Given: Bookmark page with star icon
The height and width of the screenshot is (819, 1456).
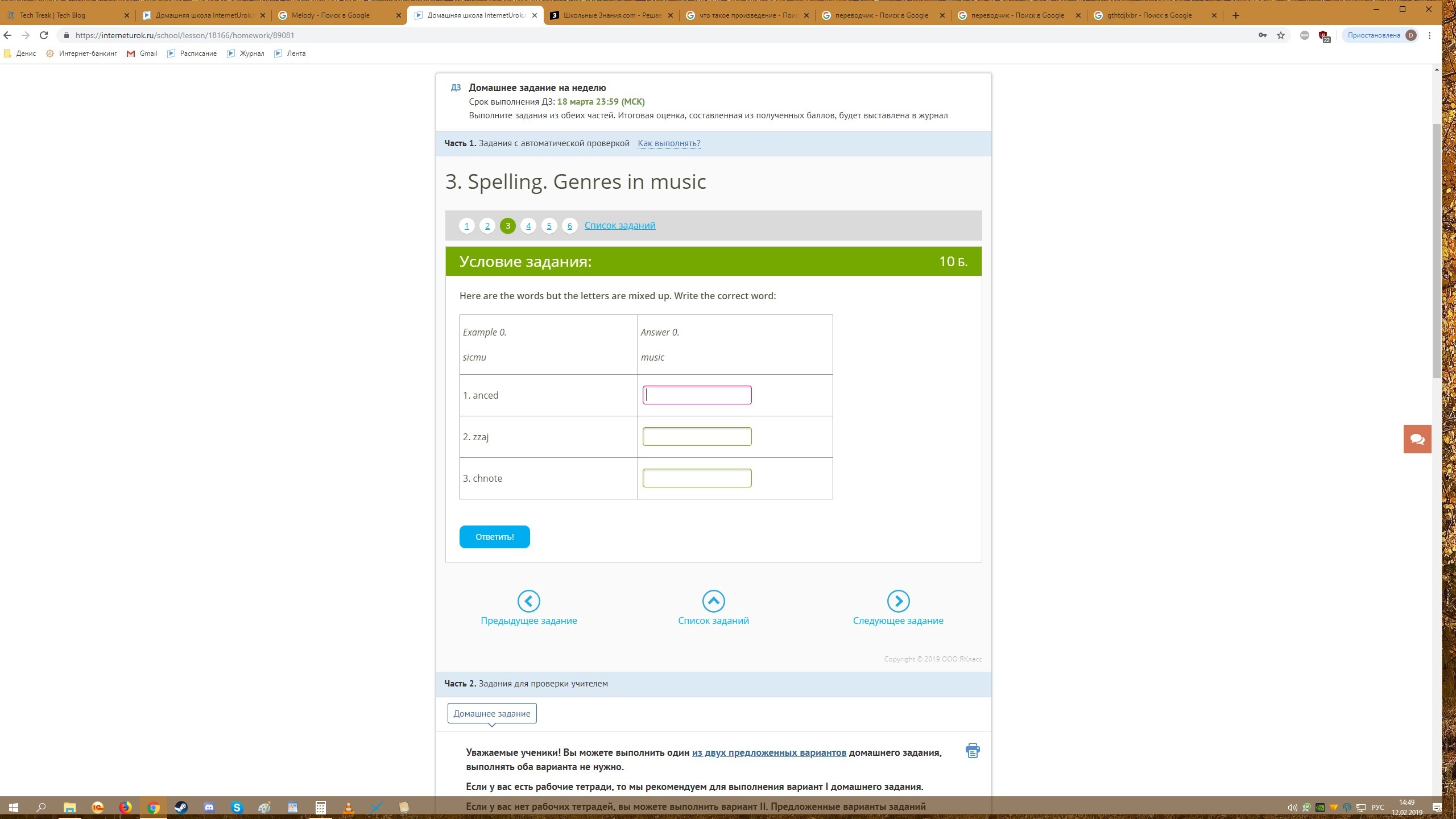Looking at the screenshot, I should coord(1281,35).
